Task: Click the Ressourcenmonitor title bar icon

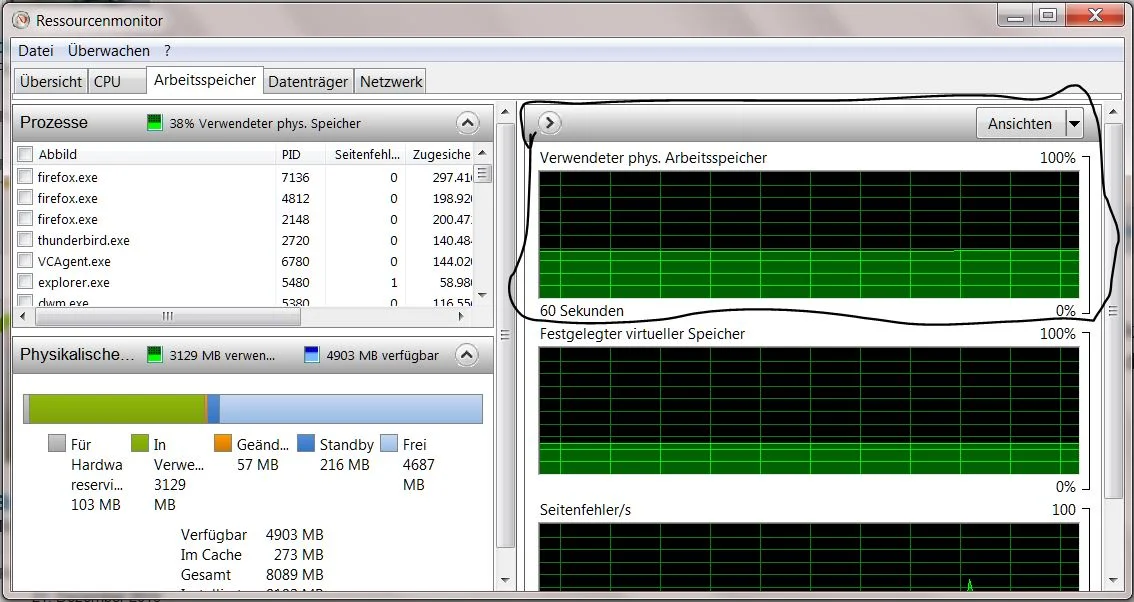Action: pyautogui.click(x=21, y=20)
